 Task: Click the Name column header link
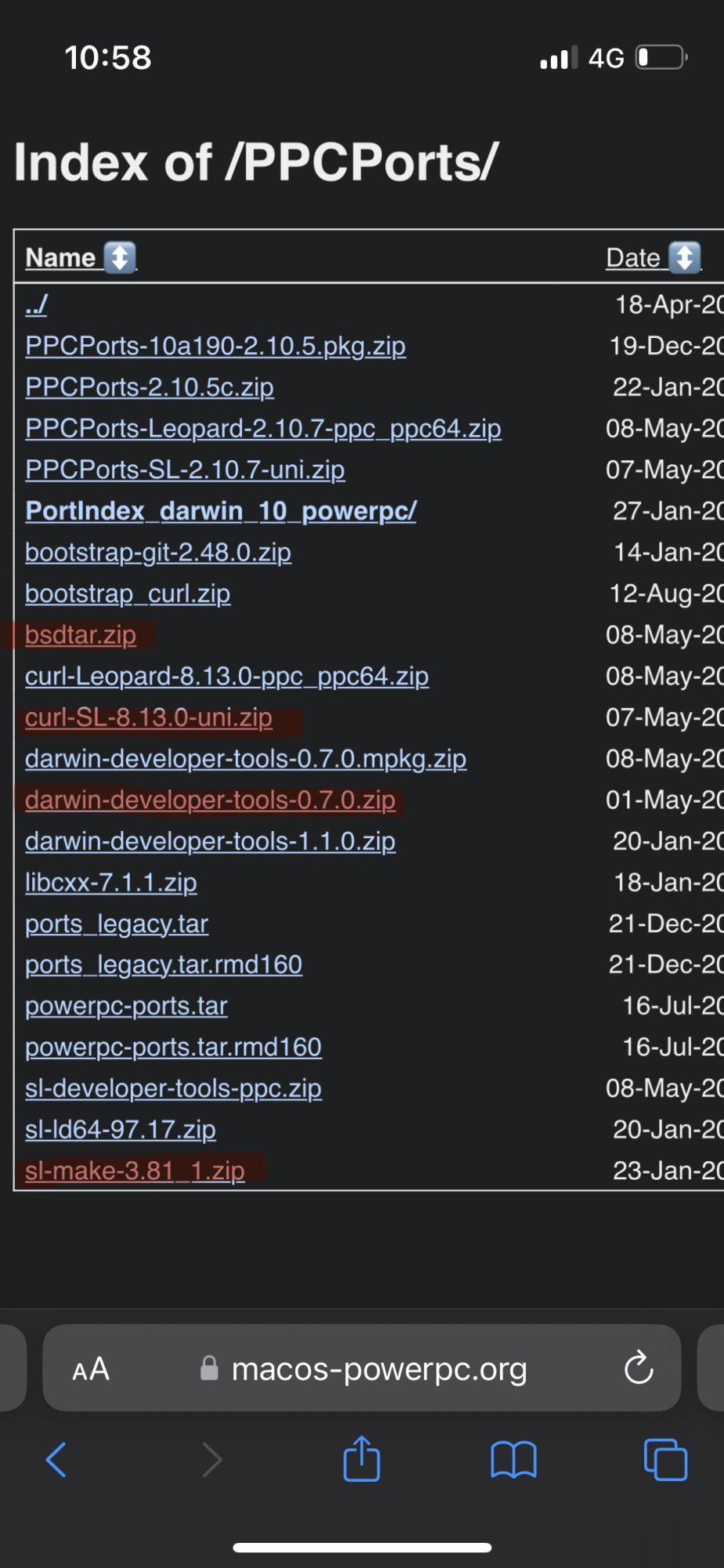[x=60, y=257]
